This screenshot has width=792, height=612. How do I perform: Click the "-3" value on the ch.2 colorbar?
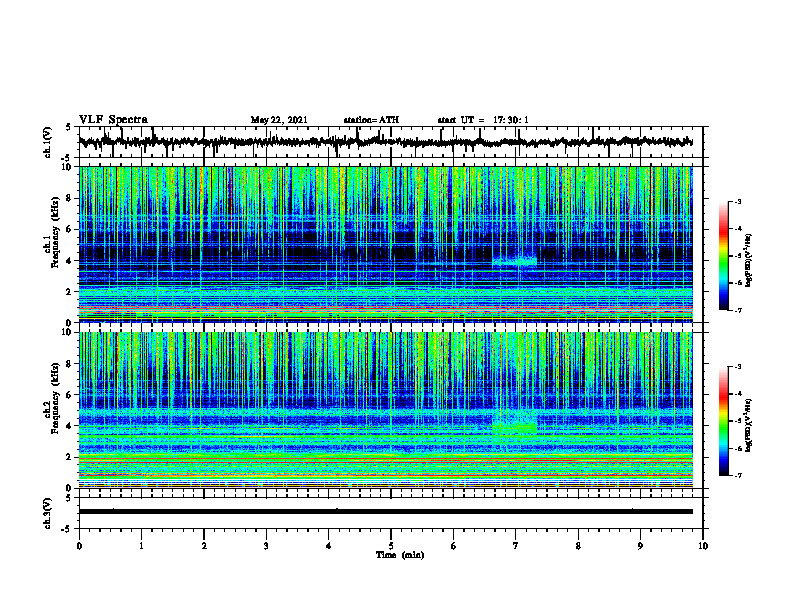(x=738, y=367)
